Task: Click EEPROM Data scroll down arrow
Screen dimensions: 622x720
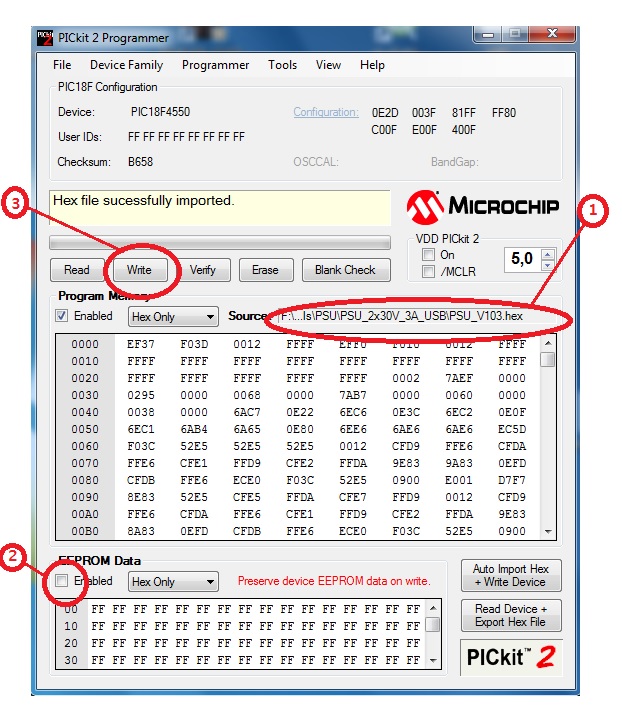Action: tap(433, 661)
